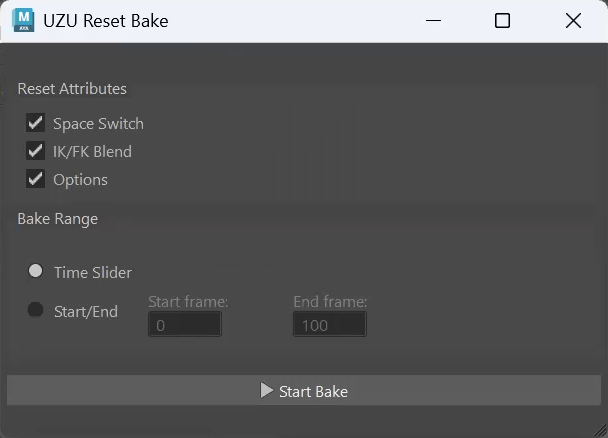Toggle the Options checkbox off

click(35, 179)
